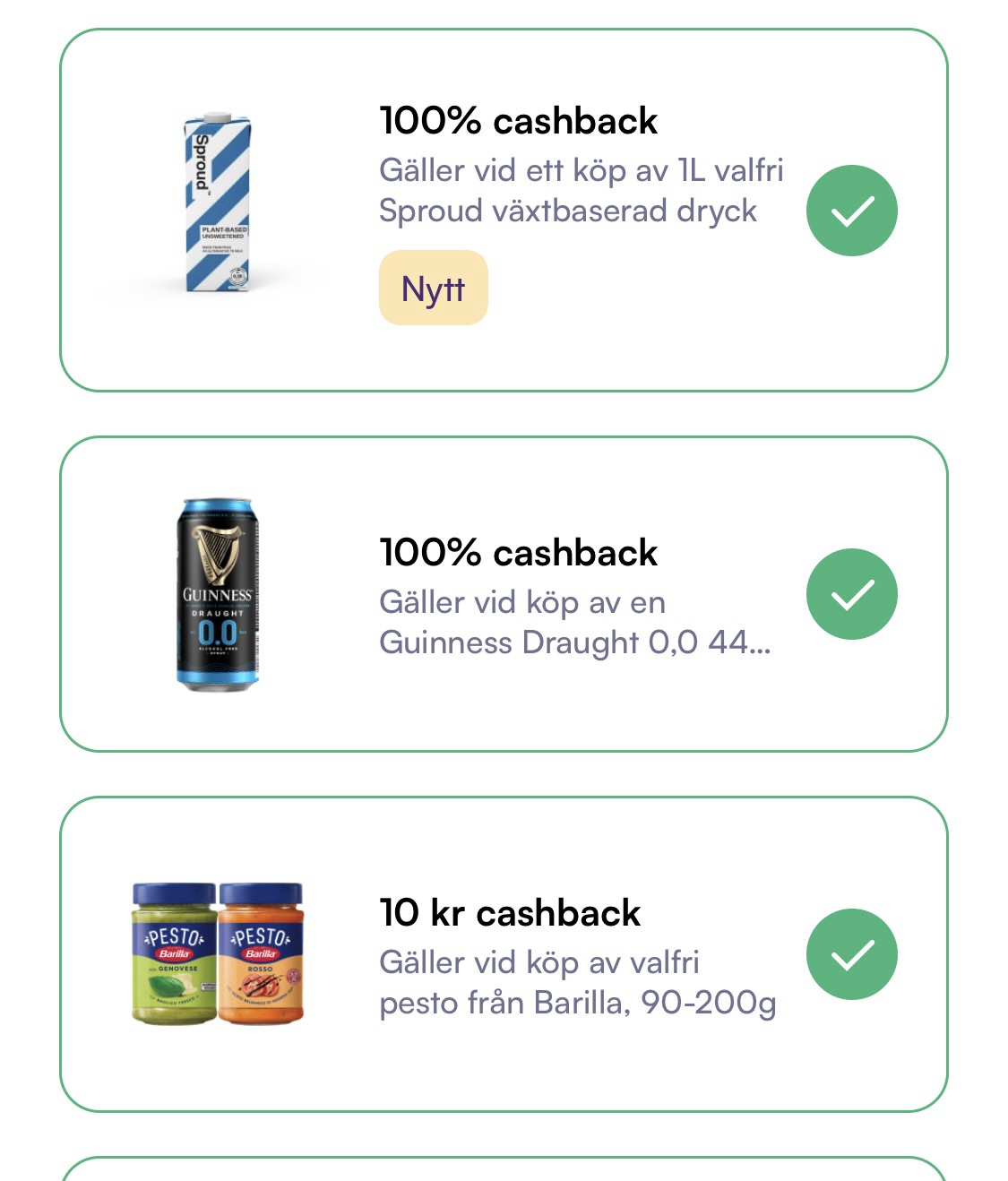Click the 'Gäller vid köp av en' line
This screenshot has width=1008, height=1181.
[522, 602]
